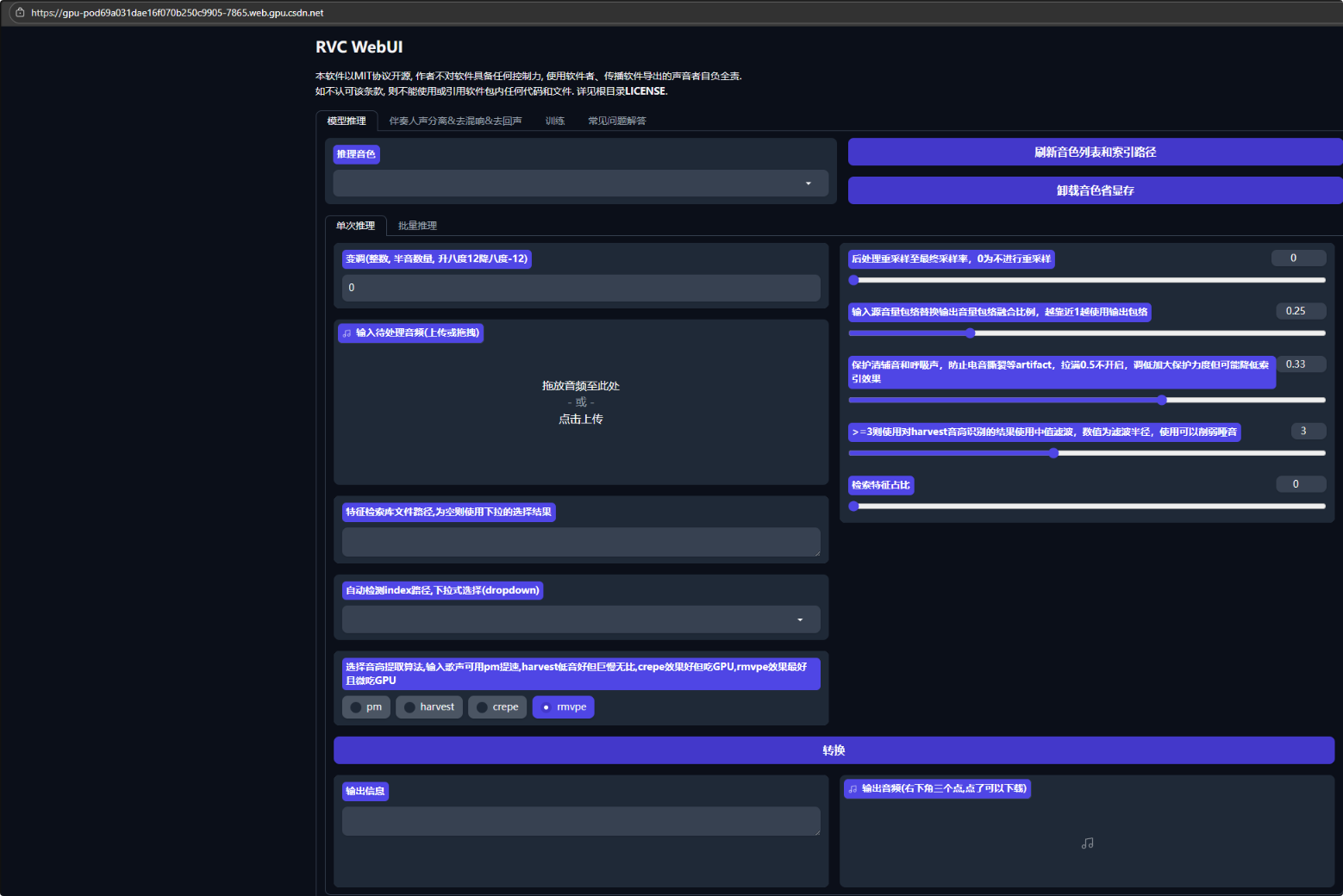Click the music note placeholder in output audio panel

[1087, 843]
